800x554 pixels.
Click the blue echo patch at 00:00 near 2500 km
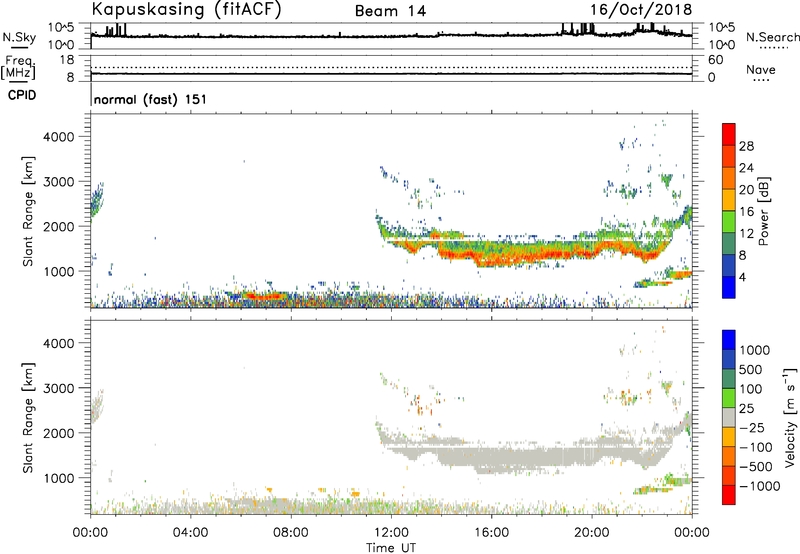point(97,199)
